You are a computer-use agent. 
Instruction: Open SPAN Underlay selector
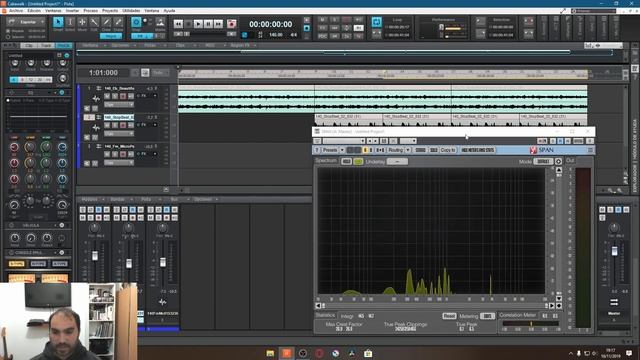[397, 162]
